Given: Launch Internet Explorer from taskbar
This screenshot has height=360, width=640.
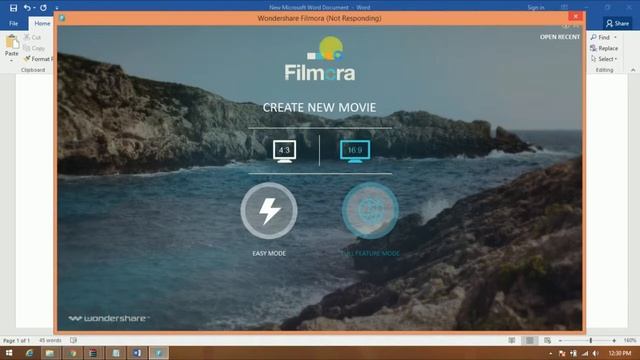Looking at the screenshot, I should [x=29, y=353].
